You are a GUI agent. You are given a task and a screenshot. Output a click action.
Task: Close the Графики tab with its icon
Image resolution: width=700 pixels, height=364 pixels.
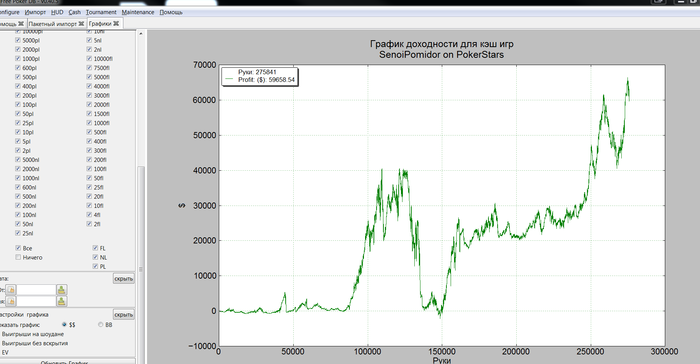point(116,23)
